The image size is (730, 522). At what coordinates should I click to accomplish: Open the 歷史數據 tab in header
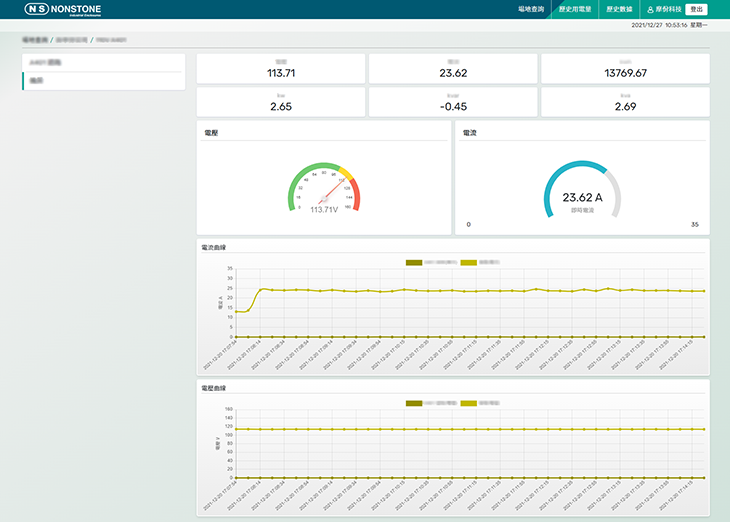tap(619, 9)
